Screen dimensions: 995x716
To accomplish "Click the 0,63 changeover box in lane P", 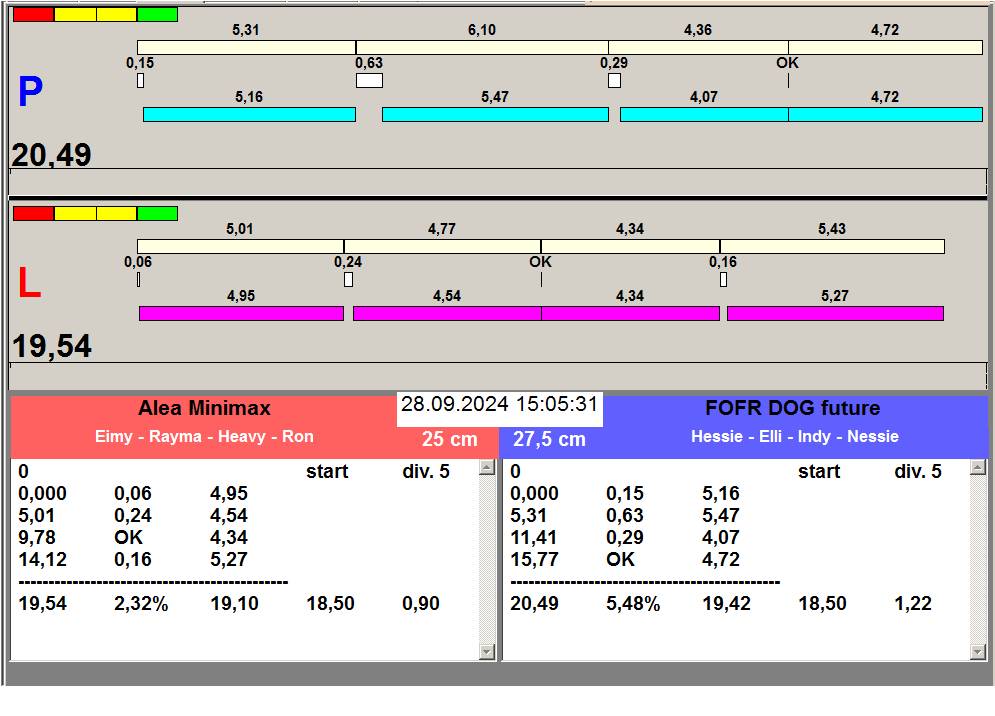I will click(369, 81).
